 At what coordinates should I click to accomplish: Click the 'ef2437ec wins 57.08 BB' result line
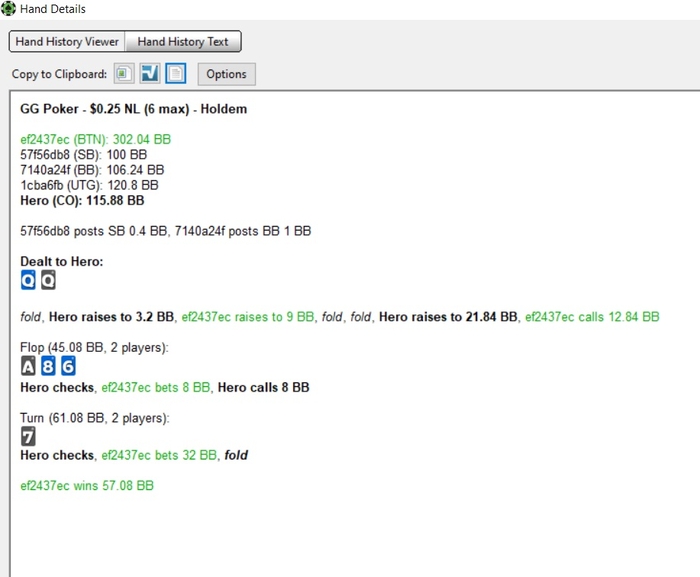[87, 485]
